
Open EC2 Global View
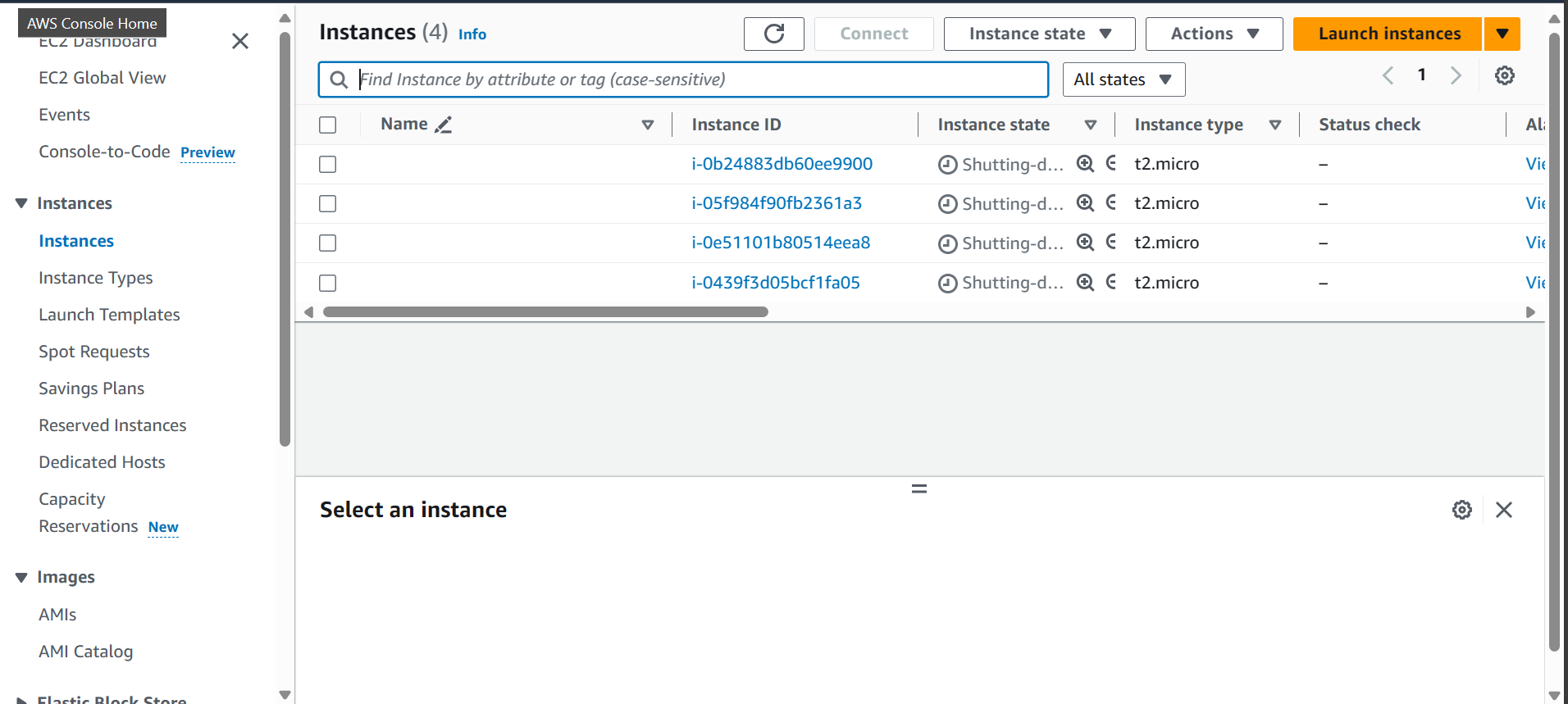pos(103,78)
